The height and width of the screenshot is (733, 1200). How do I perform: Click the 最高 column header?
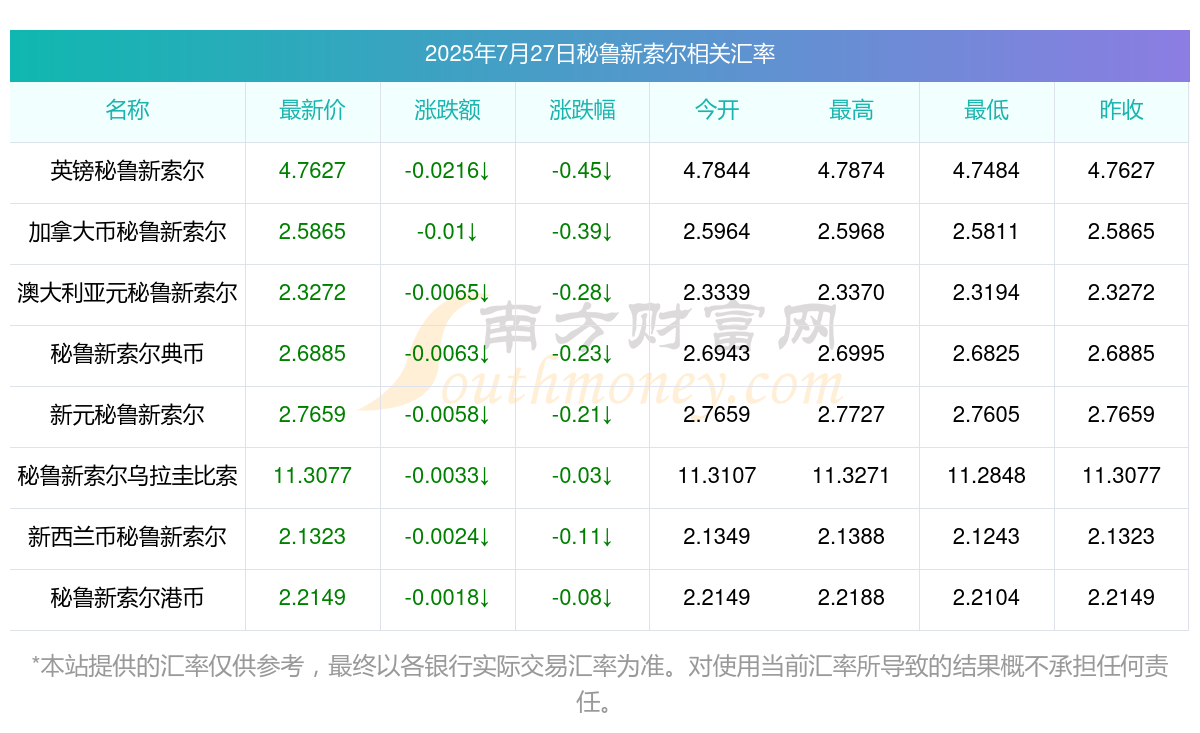pyautogui.click(x=851, y=110)
